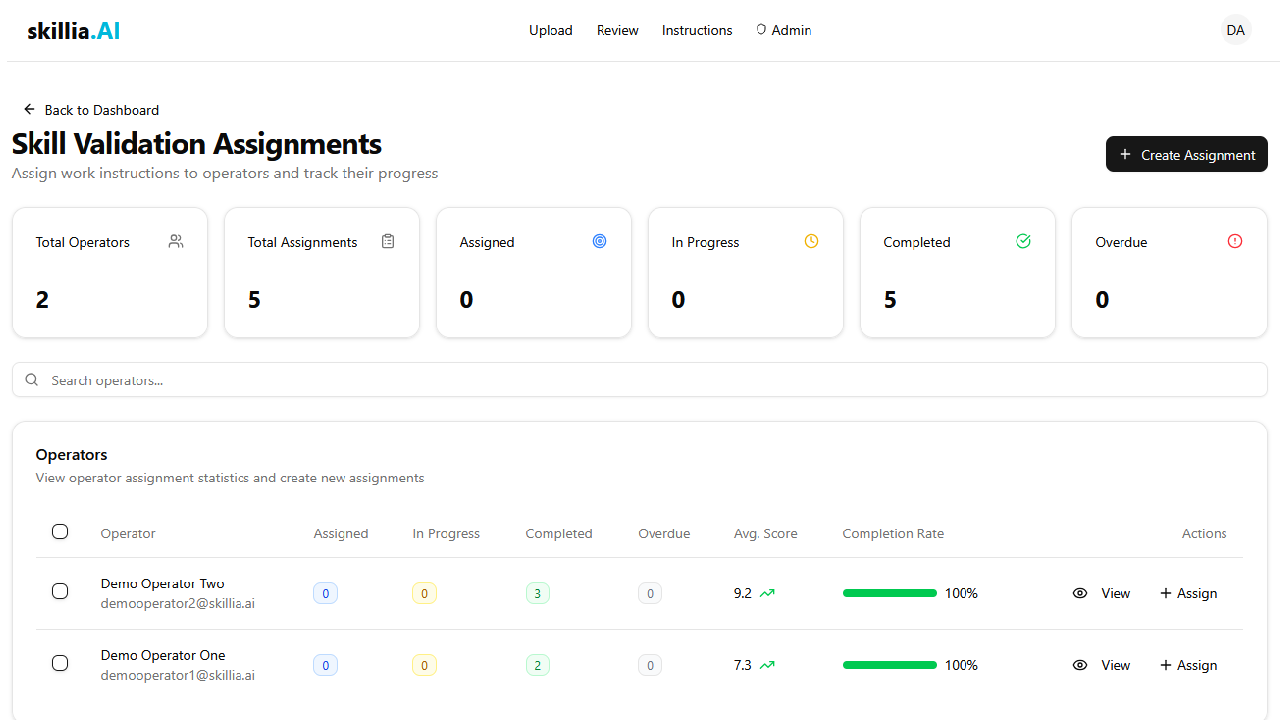View Demo Operator Two details
The width and height of the screenshot is (1280, 720).
(1102, 593)
